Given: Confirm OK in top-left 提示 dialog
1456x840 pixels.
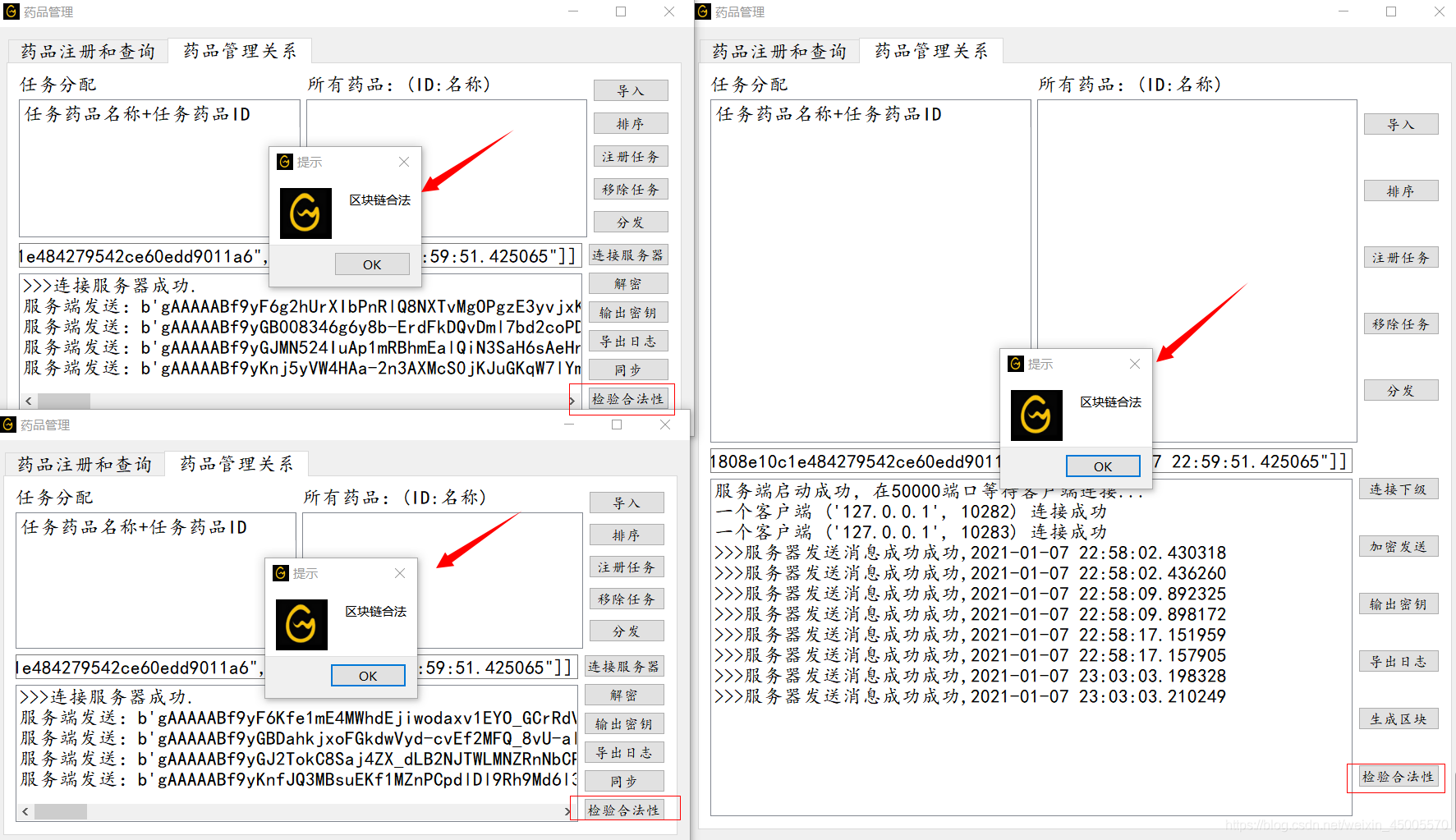Looking at the screenshot, I should [x=372, y=264].
